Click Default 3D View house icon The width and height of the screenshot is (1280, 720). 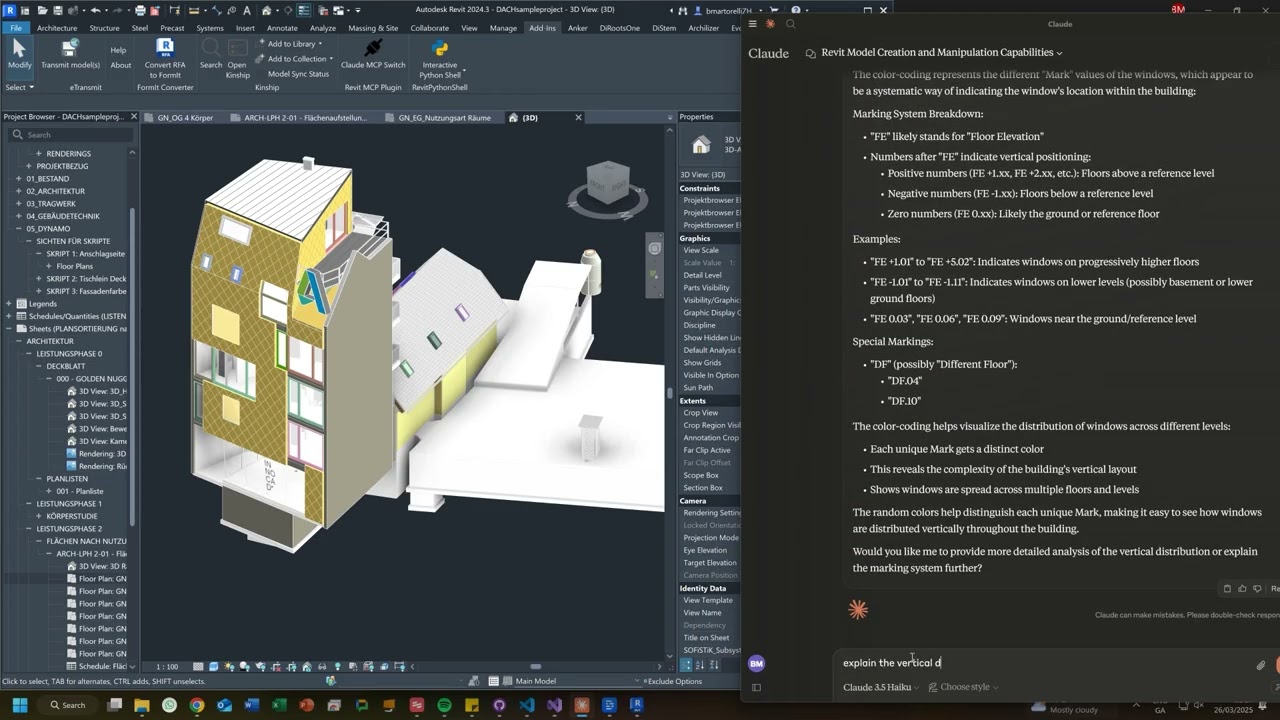click(x=266, y=10)
